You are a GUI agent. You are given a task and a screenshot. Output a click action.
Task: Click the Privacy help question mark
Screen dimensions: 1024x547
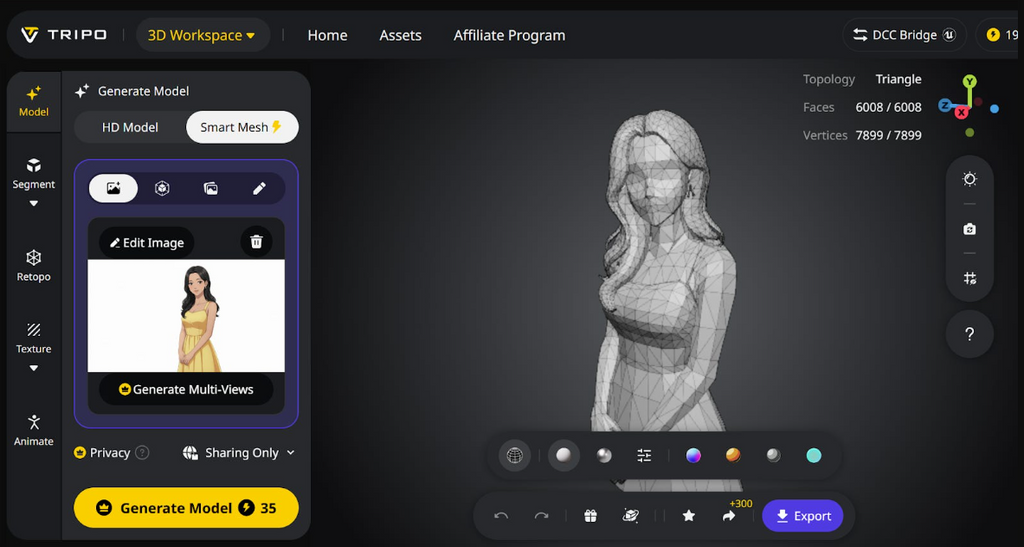point(142,452)
